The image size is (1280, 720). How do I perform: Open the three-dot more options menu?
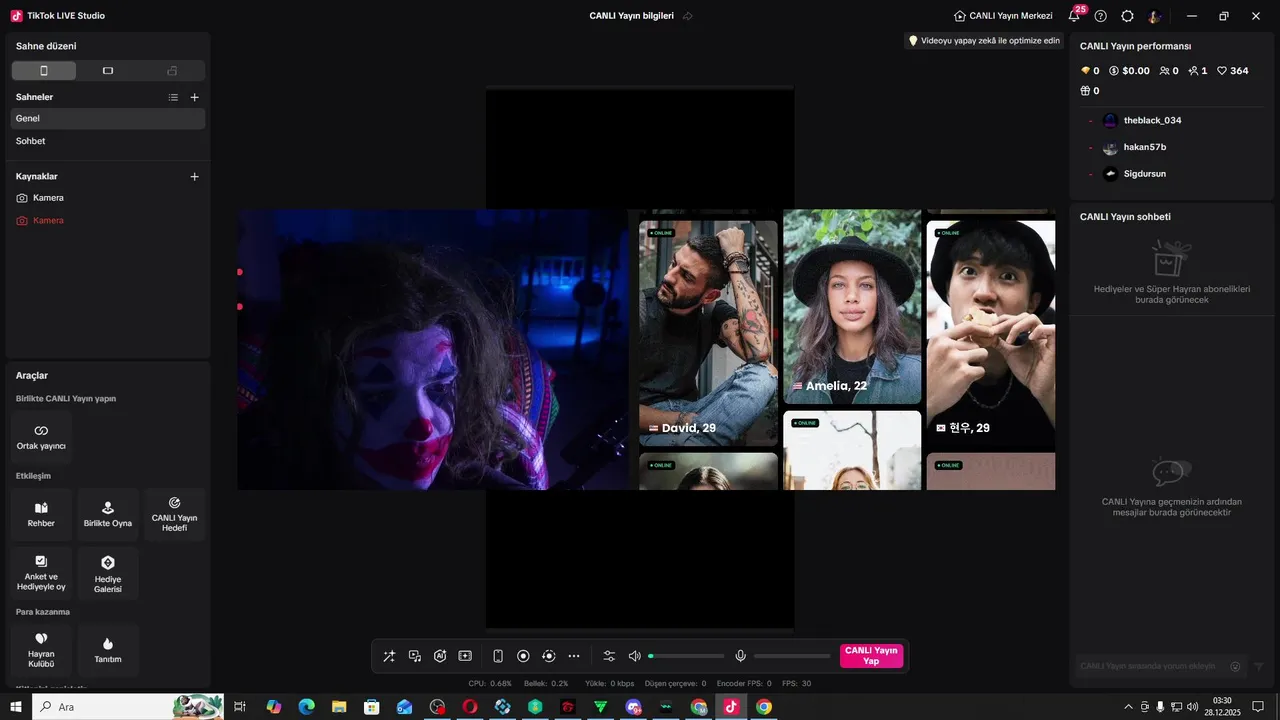[x=574, y=656]
